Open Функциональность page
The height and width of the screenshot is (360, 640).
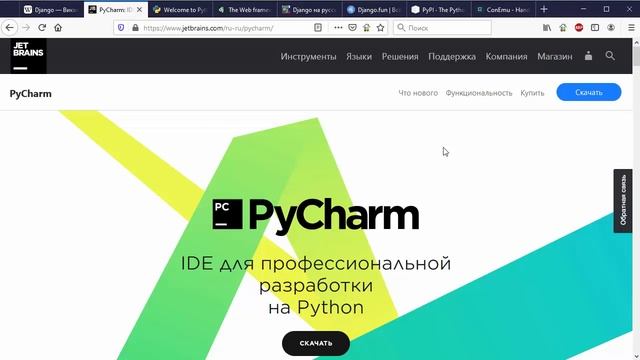tap(479, 93)
